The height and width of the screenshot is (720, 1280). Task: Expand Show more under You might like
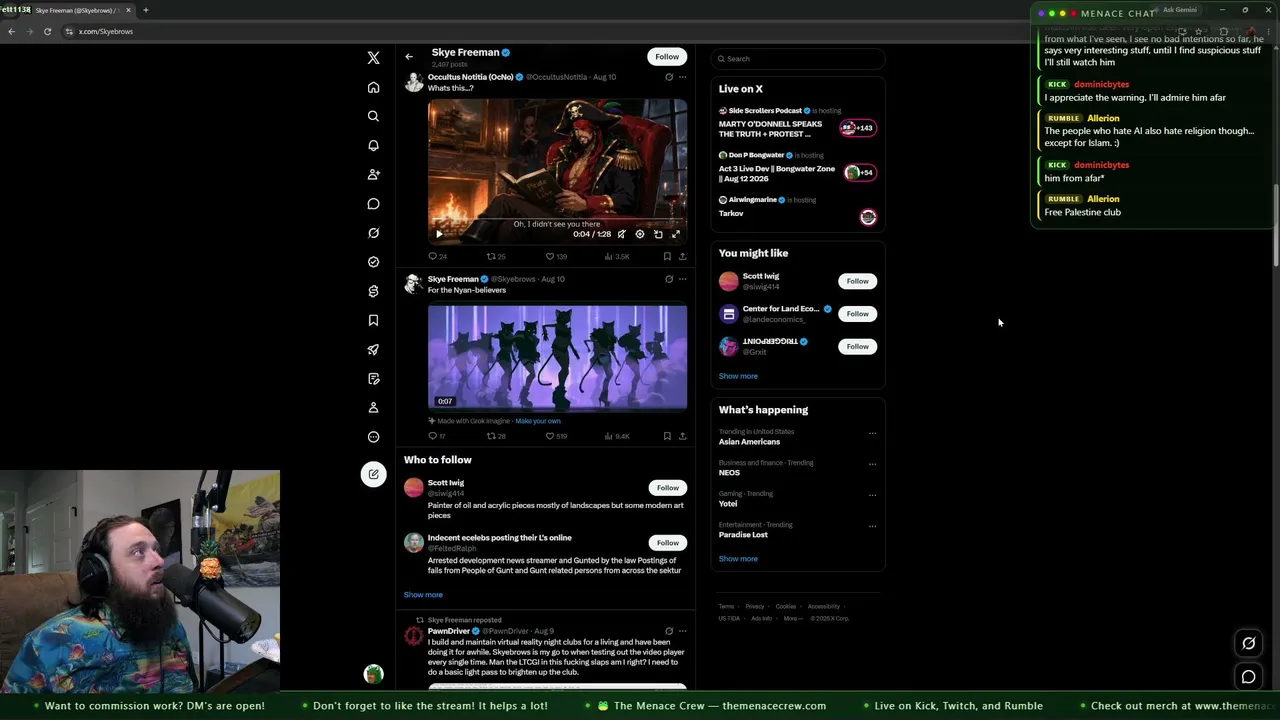[x=738, y=376]
